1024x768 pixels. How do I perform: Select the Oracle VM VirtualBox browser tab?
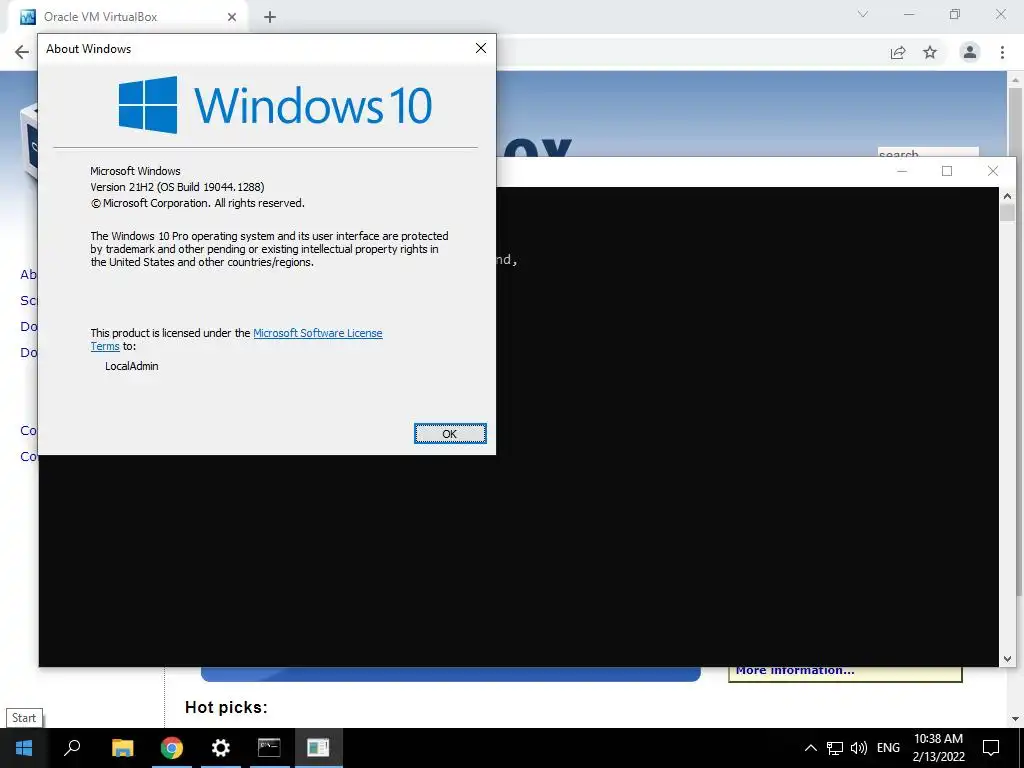(x=127, y=17)
